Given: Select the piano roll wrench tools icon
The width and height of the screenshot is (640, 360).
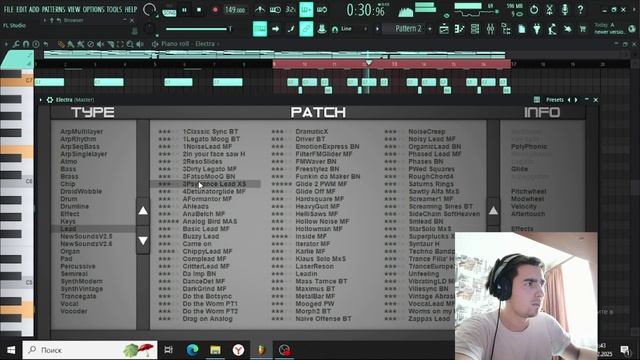Looking at the screenshot, I should [16, 44].
